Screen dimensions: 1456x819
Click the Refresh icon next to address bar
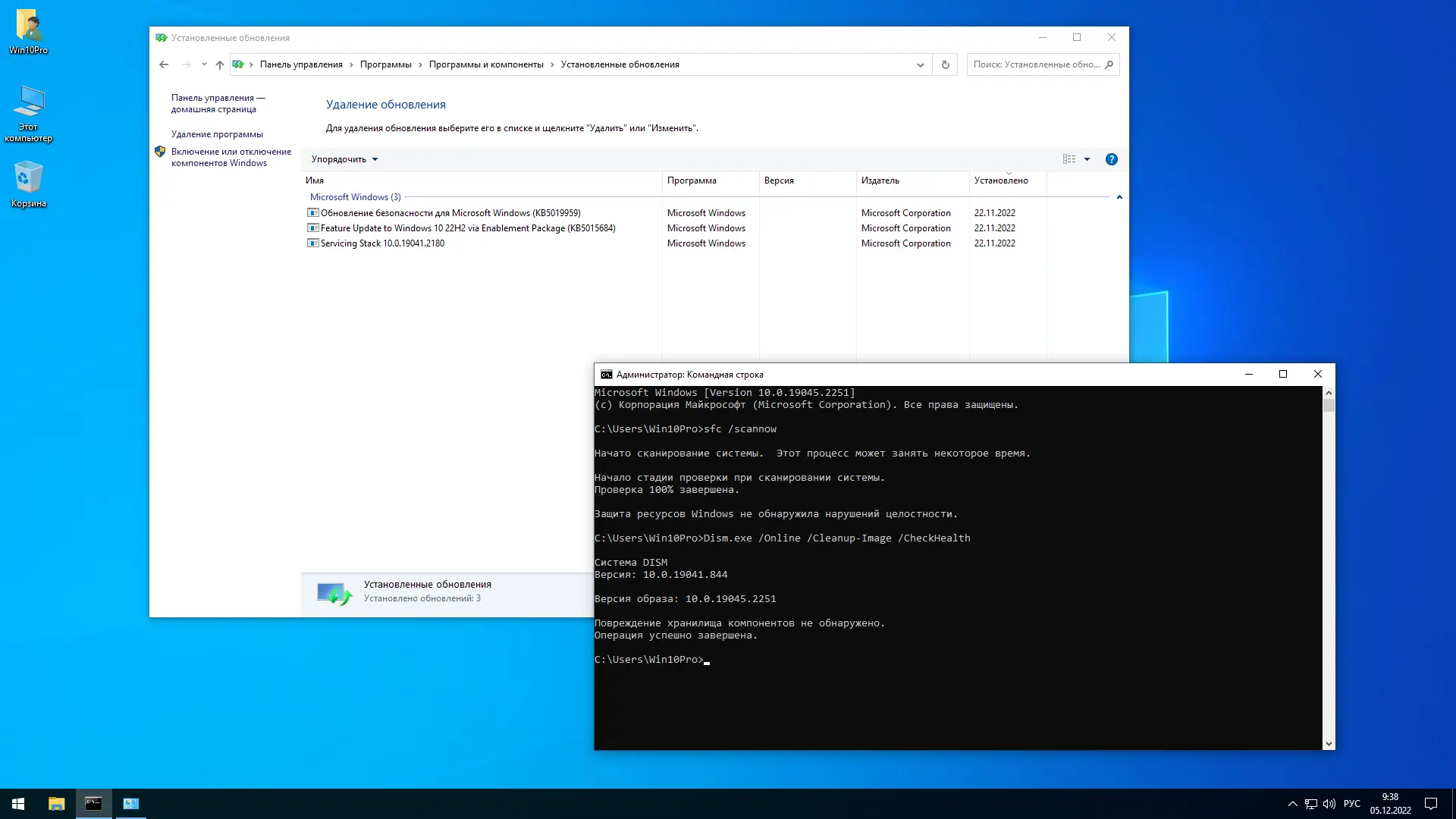click(945, 64)
